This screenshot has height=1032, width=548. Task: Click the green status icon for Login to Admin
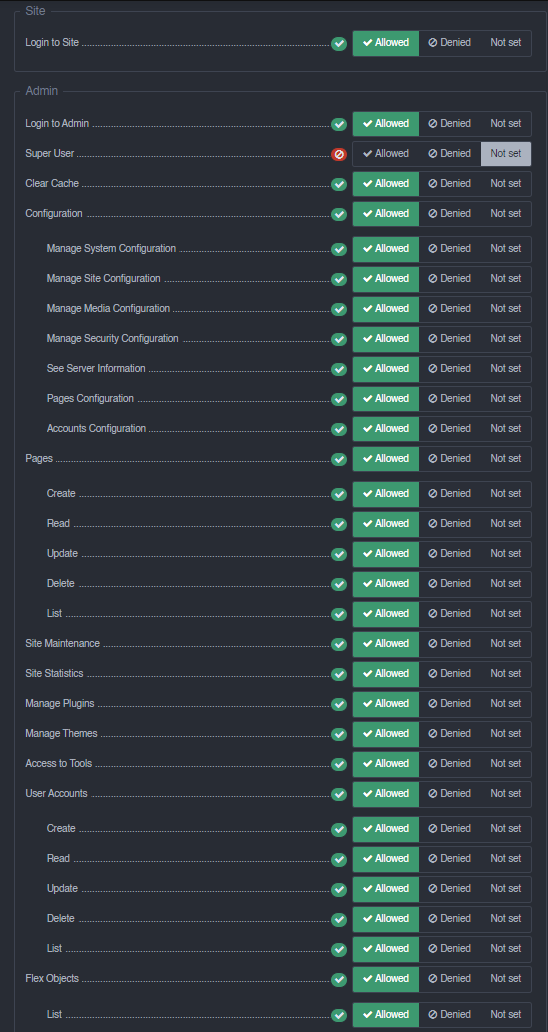click(339, 124)
